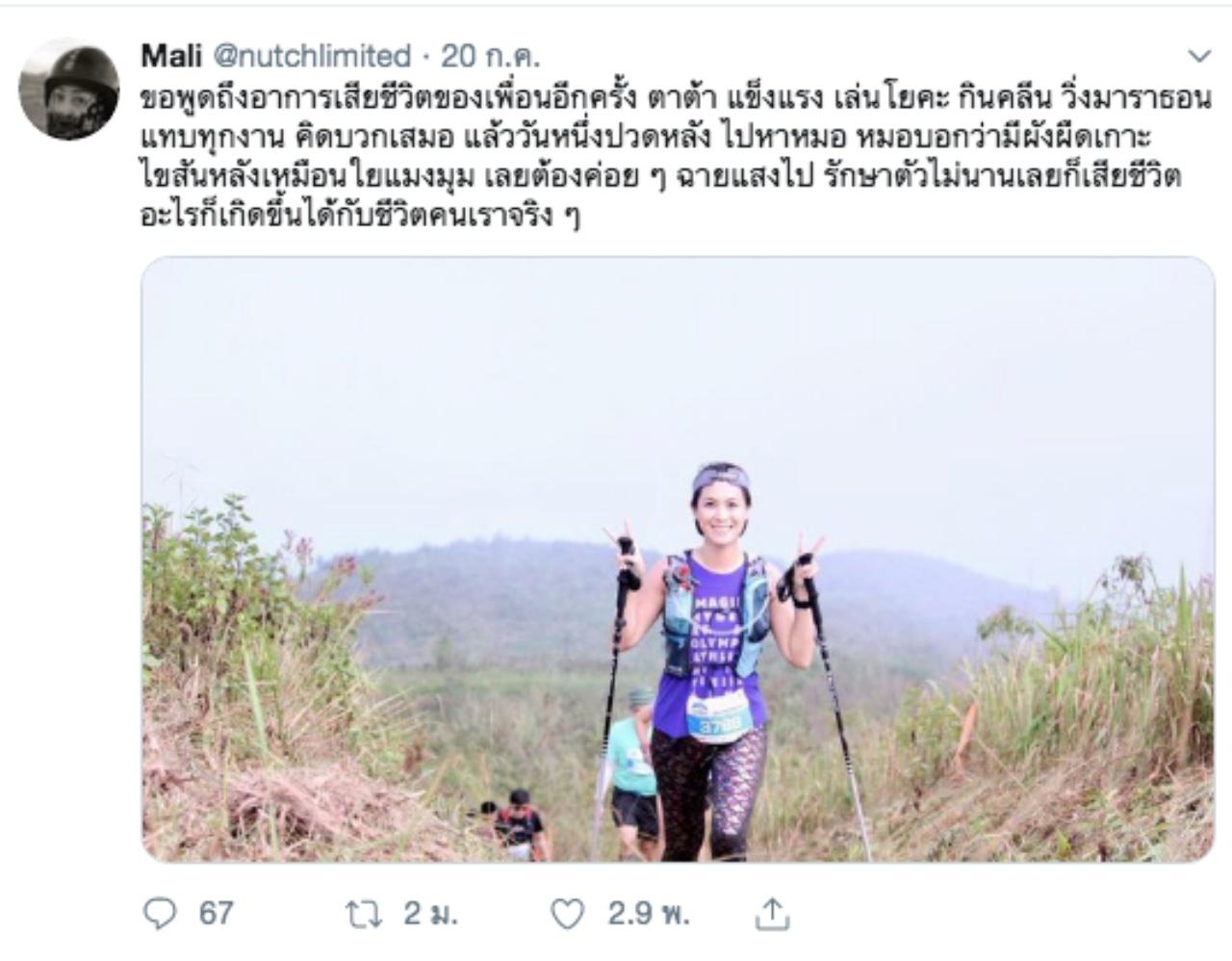Open Mali's profile picture avatar
Screen dimensions: 1232x961
click(x=68, y=90)
